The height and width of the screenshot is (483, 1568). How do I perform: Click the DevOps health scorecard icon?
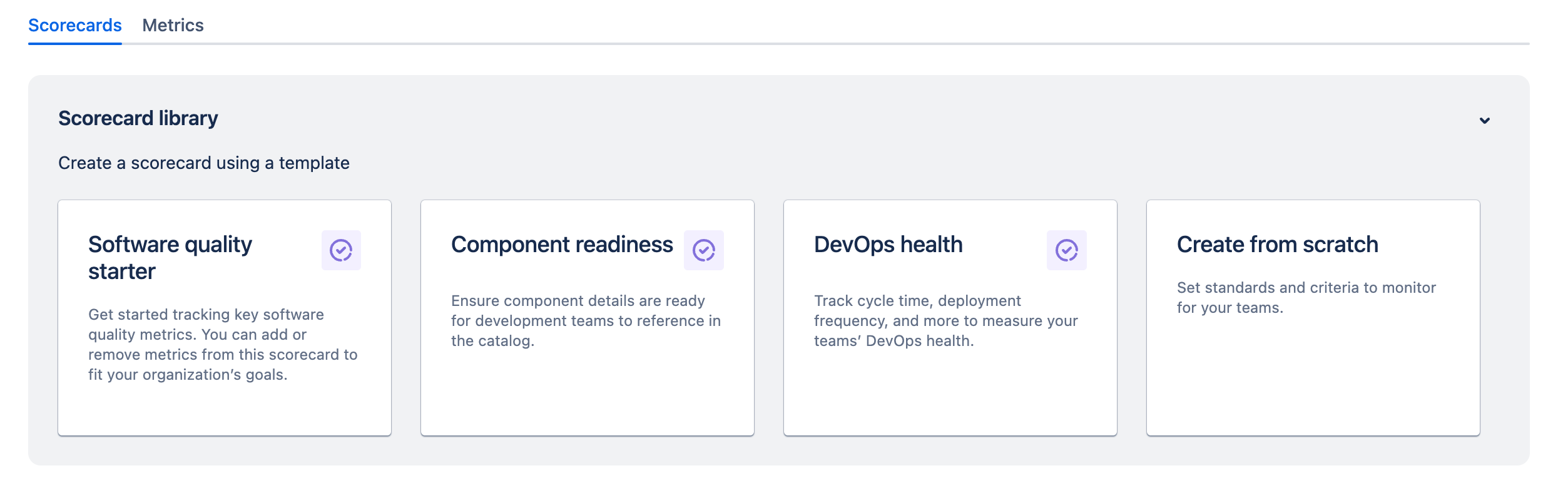[1067, 250]
